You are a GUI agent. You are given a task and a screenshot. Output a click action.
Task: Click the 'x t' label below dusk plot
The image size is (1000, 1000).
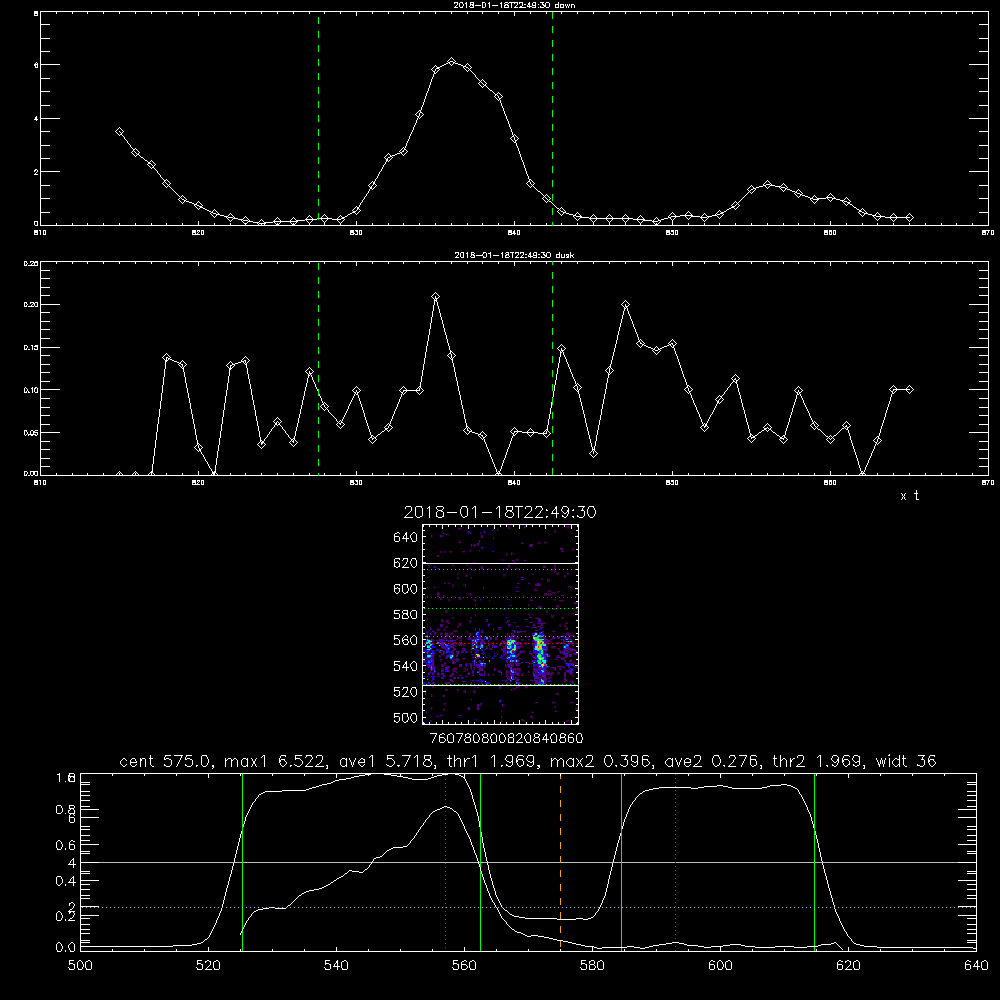point(910,496)
